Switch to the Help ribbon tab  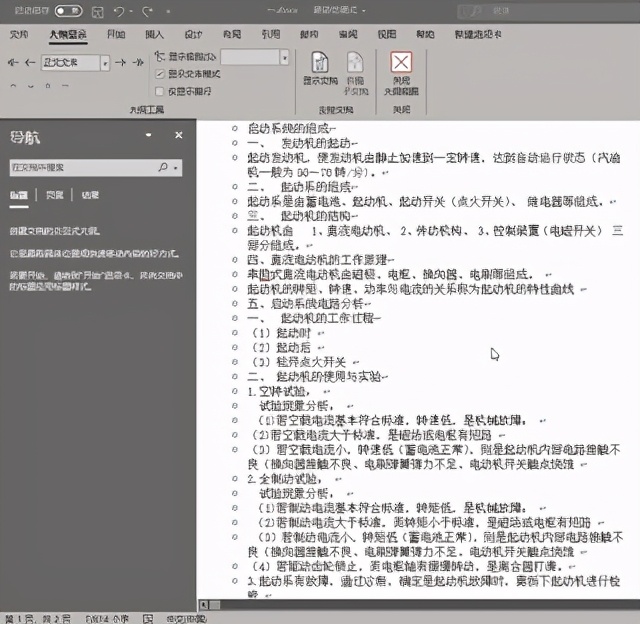click(x=425, y=34)
